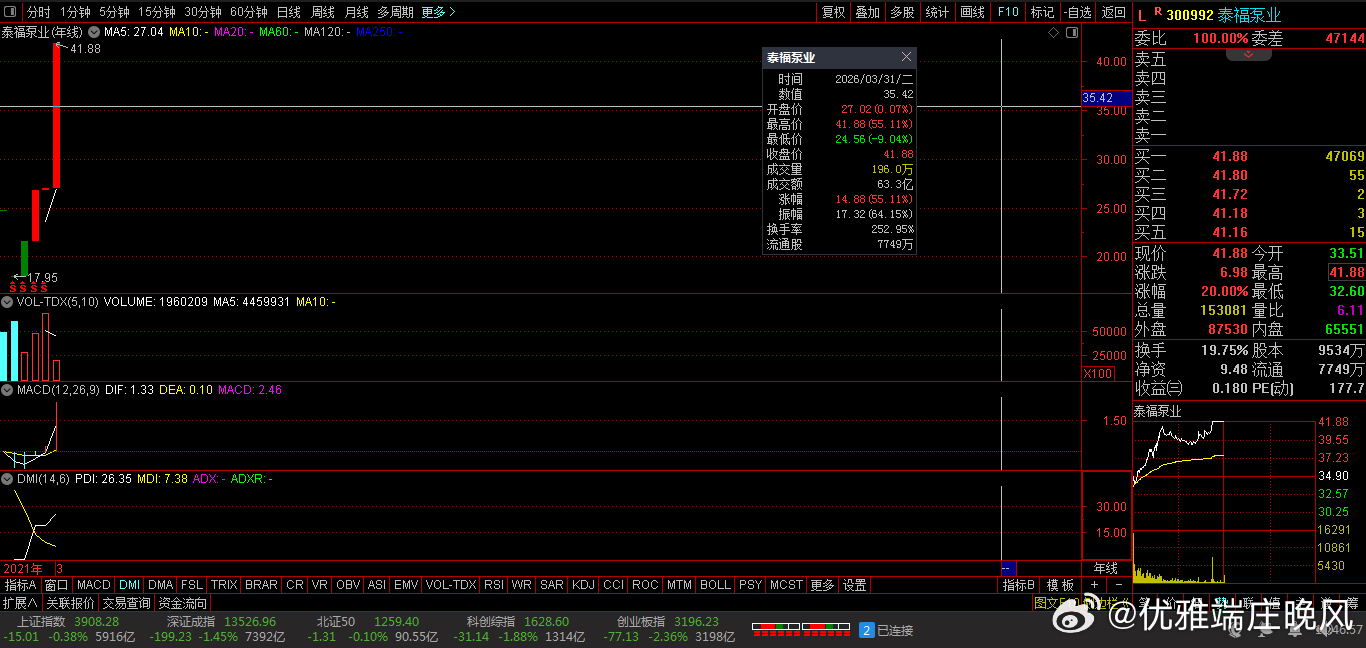Image resolution: width=1366 pixels, height=648 pixels.
Task: Select MACD indicator tab
Action: click(94, 585)
